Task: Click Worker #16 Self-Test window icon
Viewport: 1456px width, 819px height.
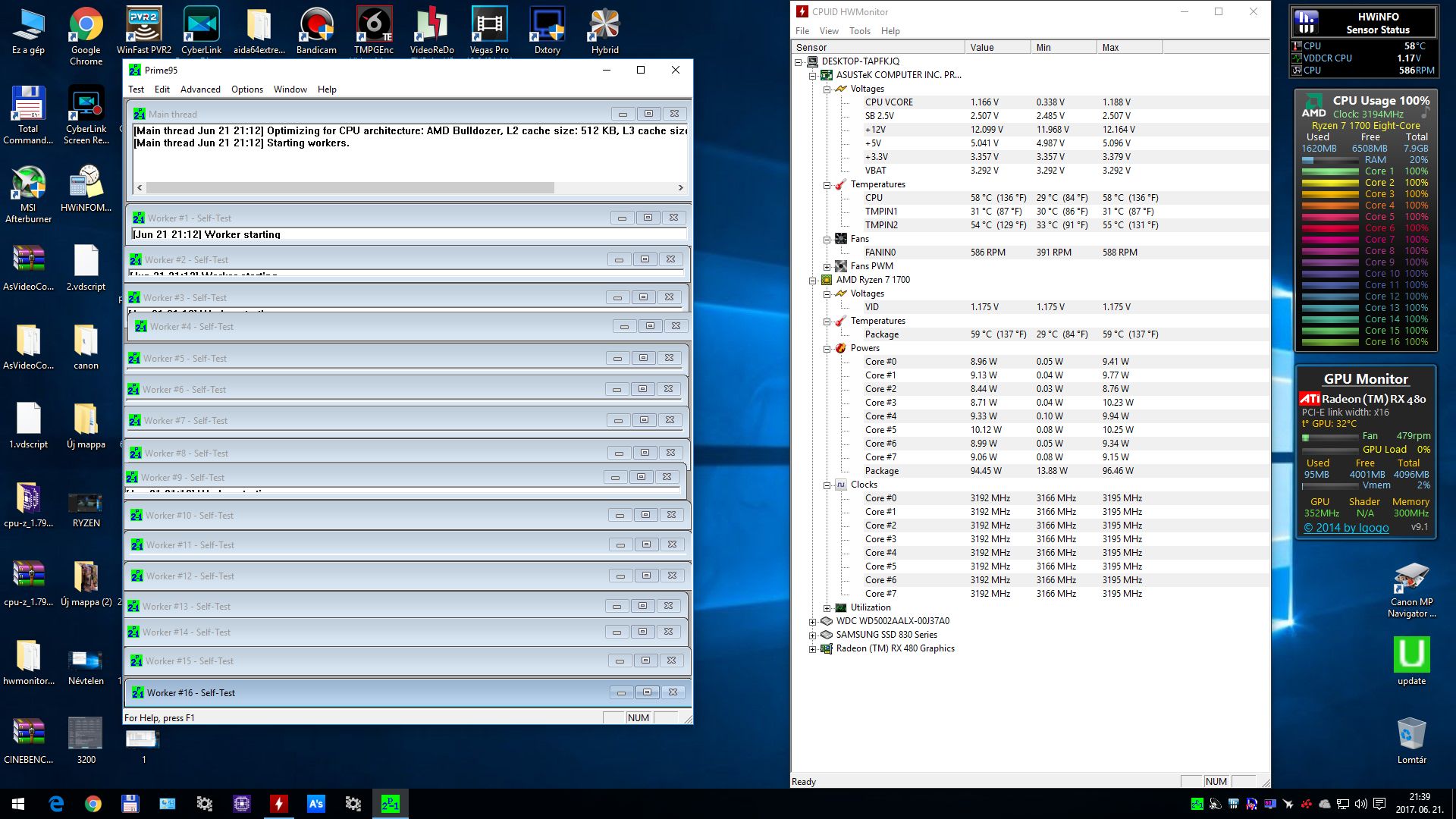Action: (138, 692)
